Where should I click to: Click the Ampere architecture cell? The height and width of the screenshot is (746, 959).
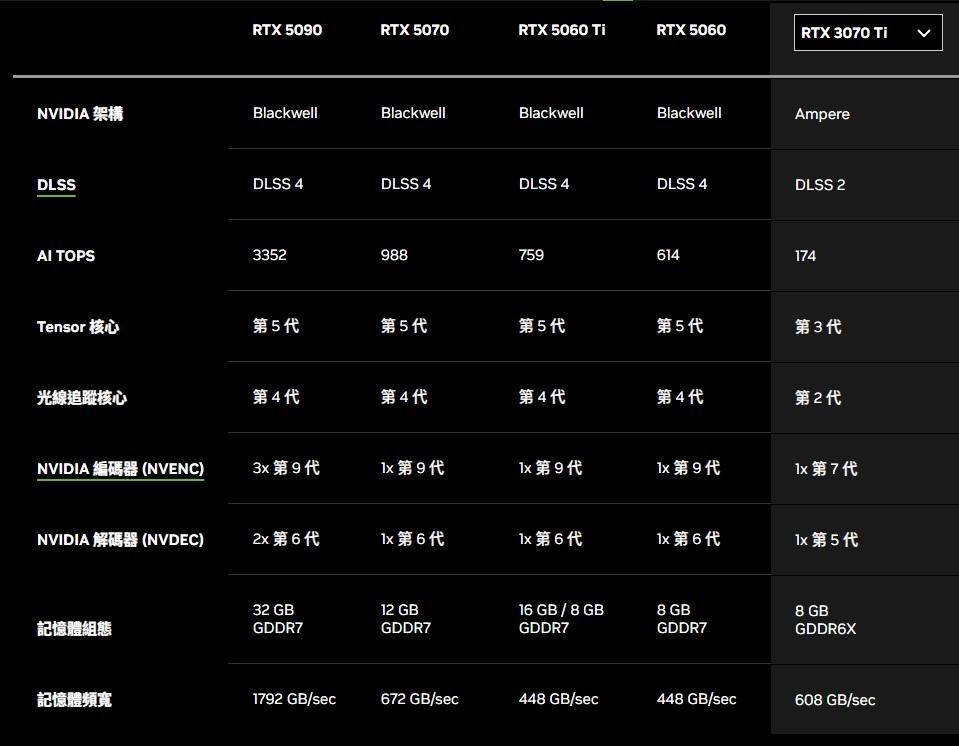tap(822, 114)
